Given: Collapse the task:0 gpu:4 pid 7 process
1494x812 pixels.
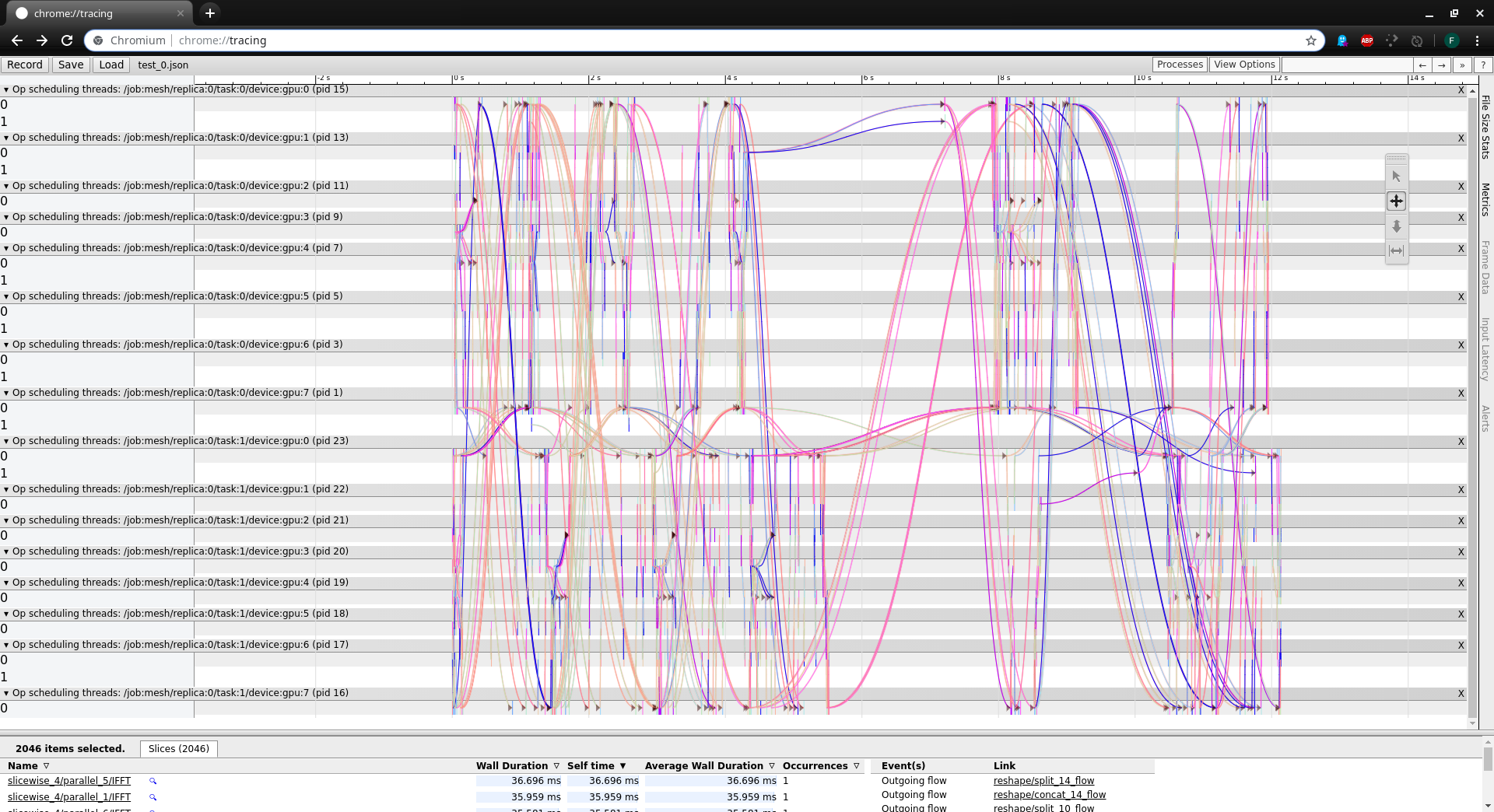Looking at the screenshot, I should (6, 249).
